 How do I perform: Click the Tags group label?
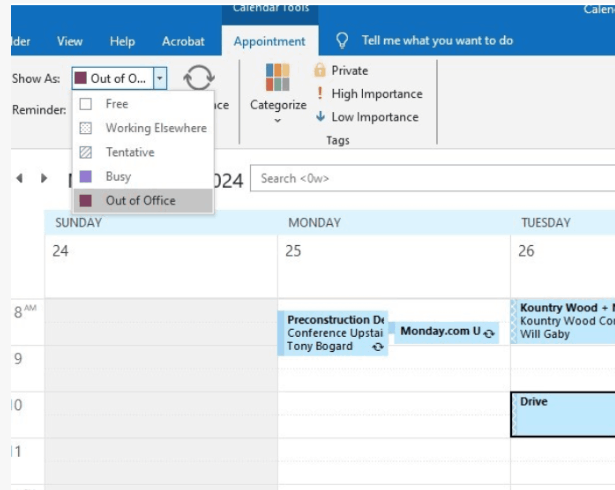[338, 140]
